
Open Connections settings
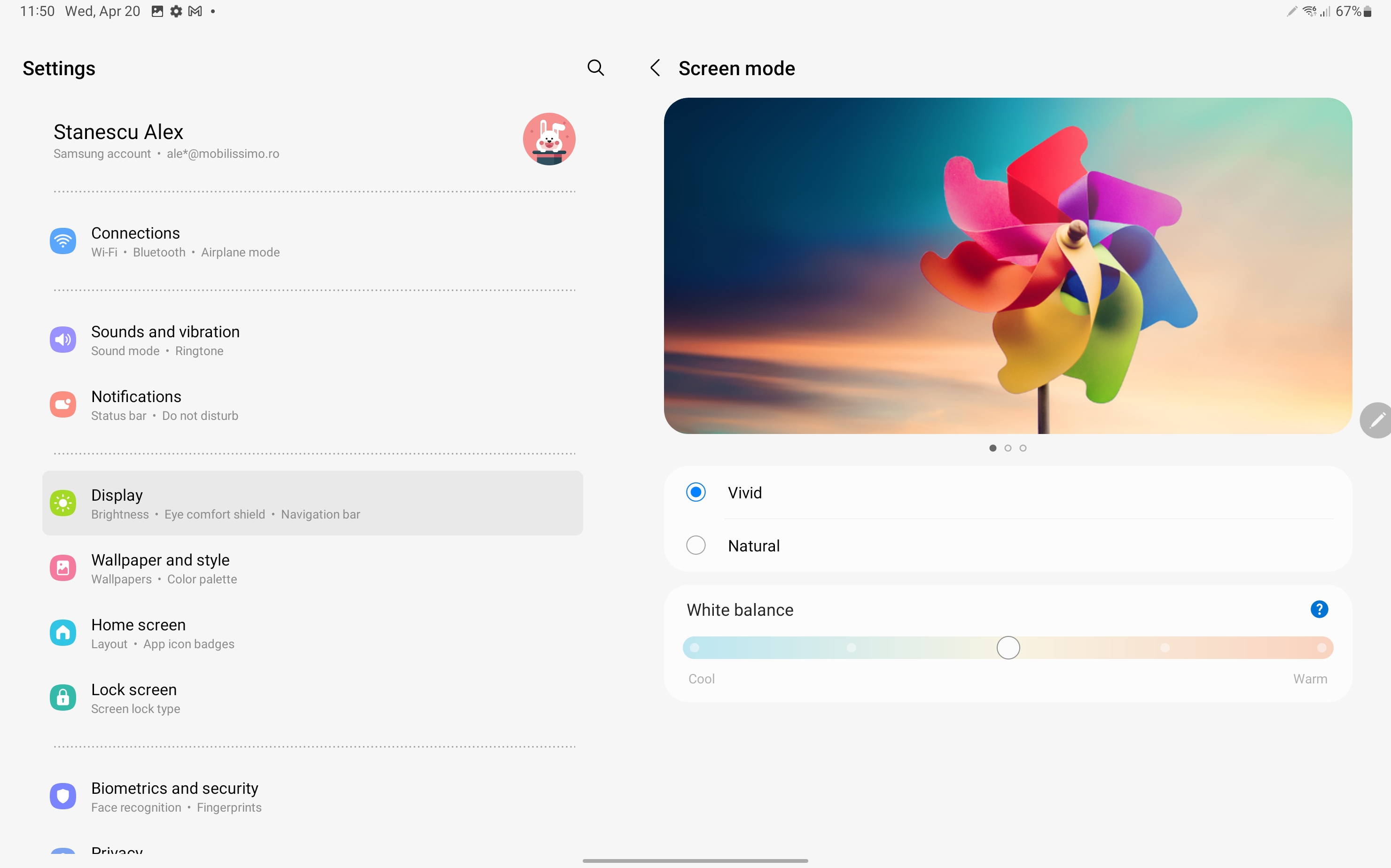pos(313,242)
